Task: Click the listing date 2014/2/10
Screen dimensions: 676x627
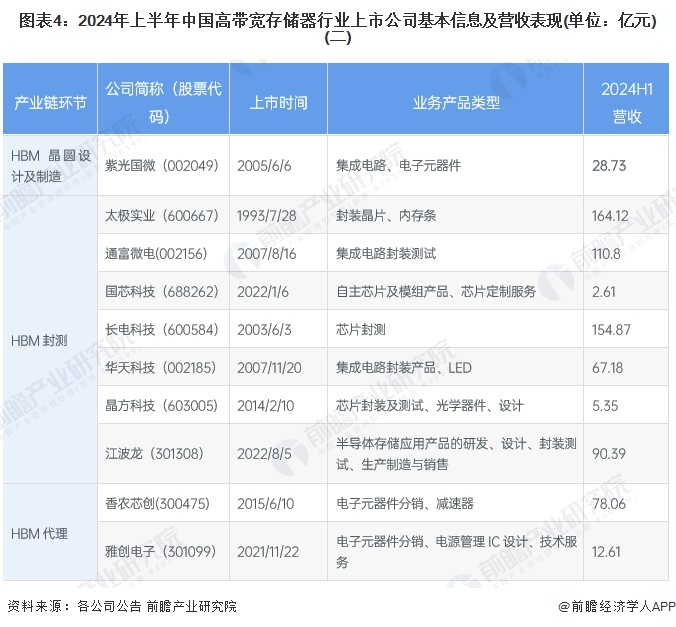Action: click(265, 405)
